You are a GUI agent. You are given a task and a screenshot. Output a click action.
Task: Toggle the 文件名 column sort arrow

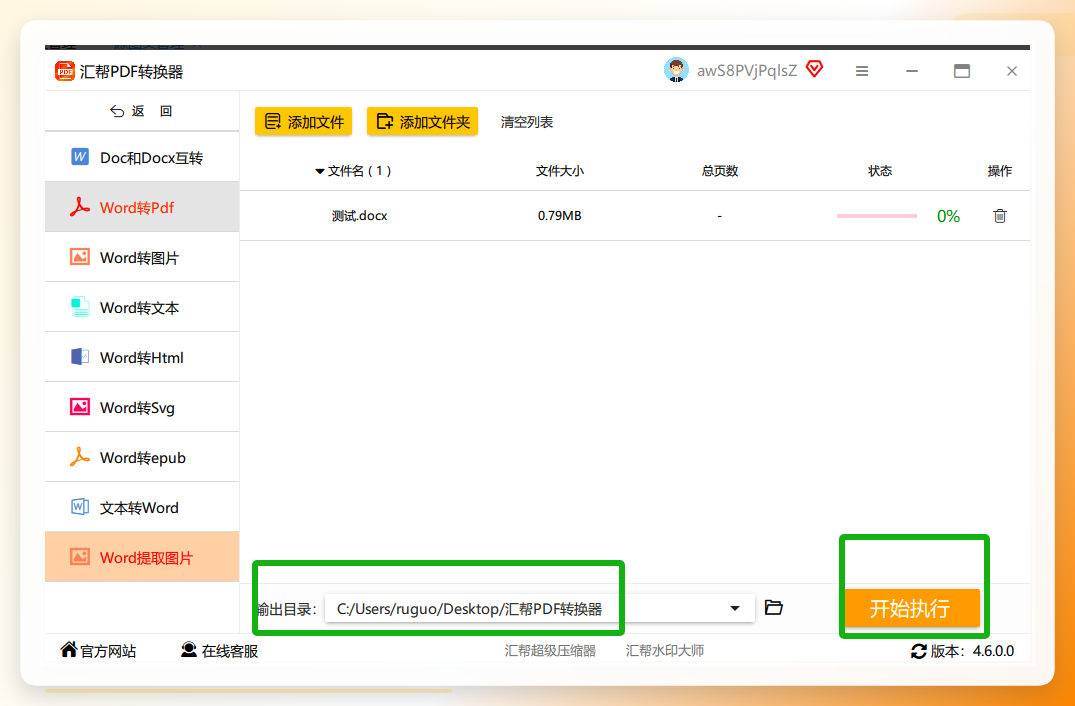point(319,171)
